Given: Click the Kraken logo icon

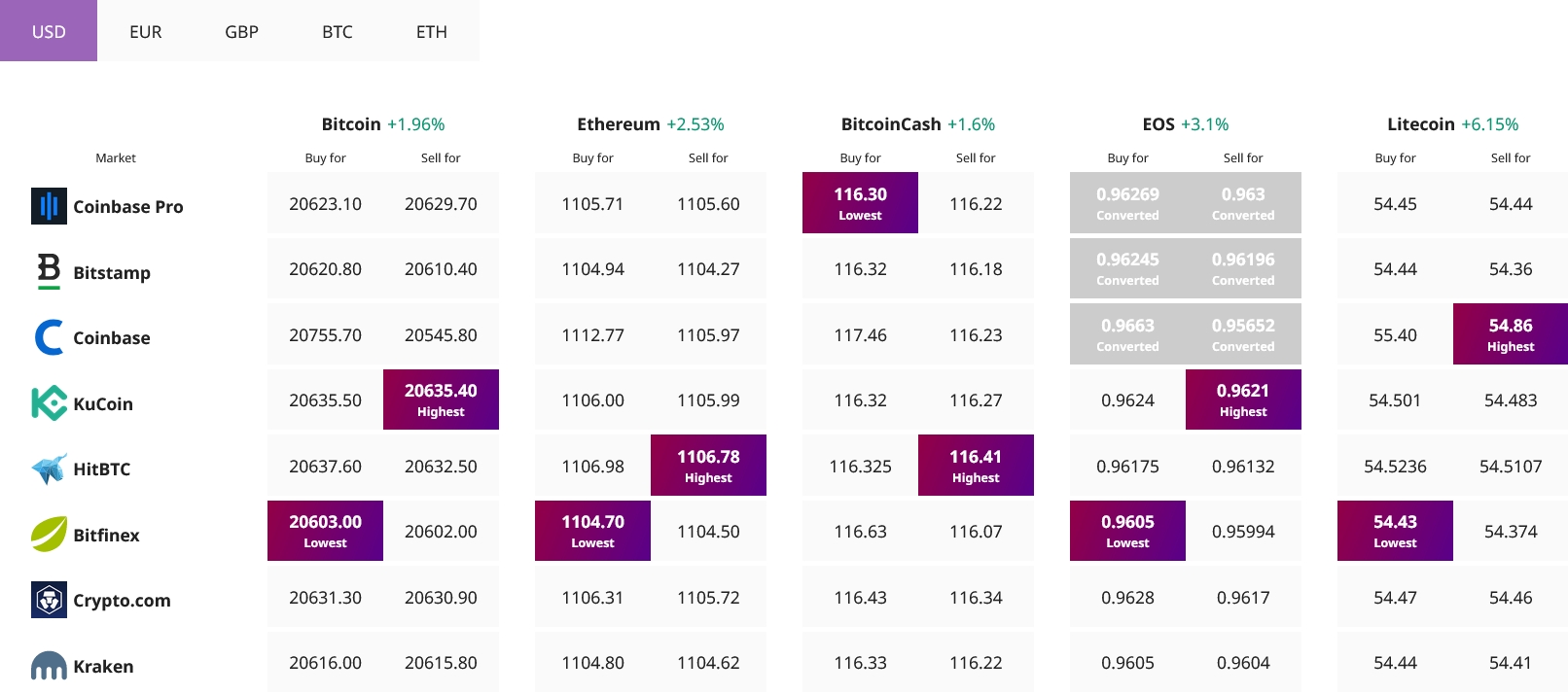Looking at the screenshot, I should coord(49,666).
